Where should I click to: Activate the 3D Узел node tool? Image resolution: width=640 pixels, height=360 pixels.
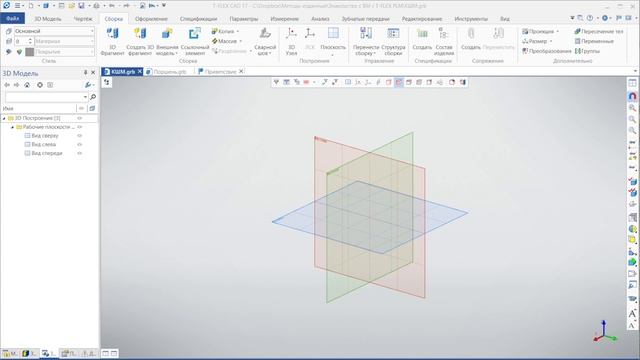pyautogui.click(x=291, y=41)
